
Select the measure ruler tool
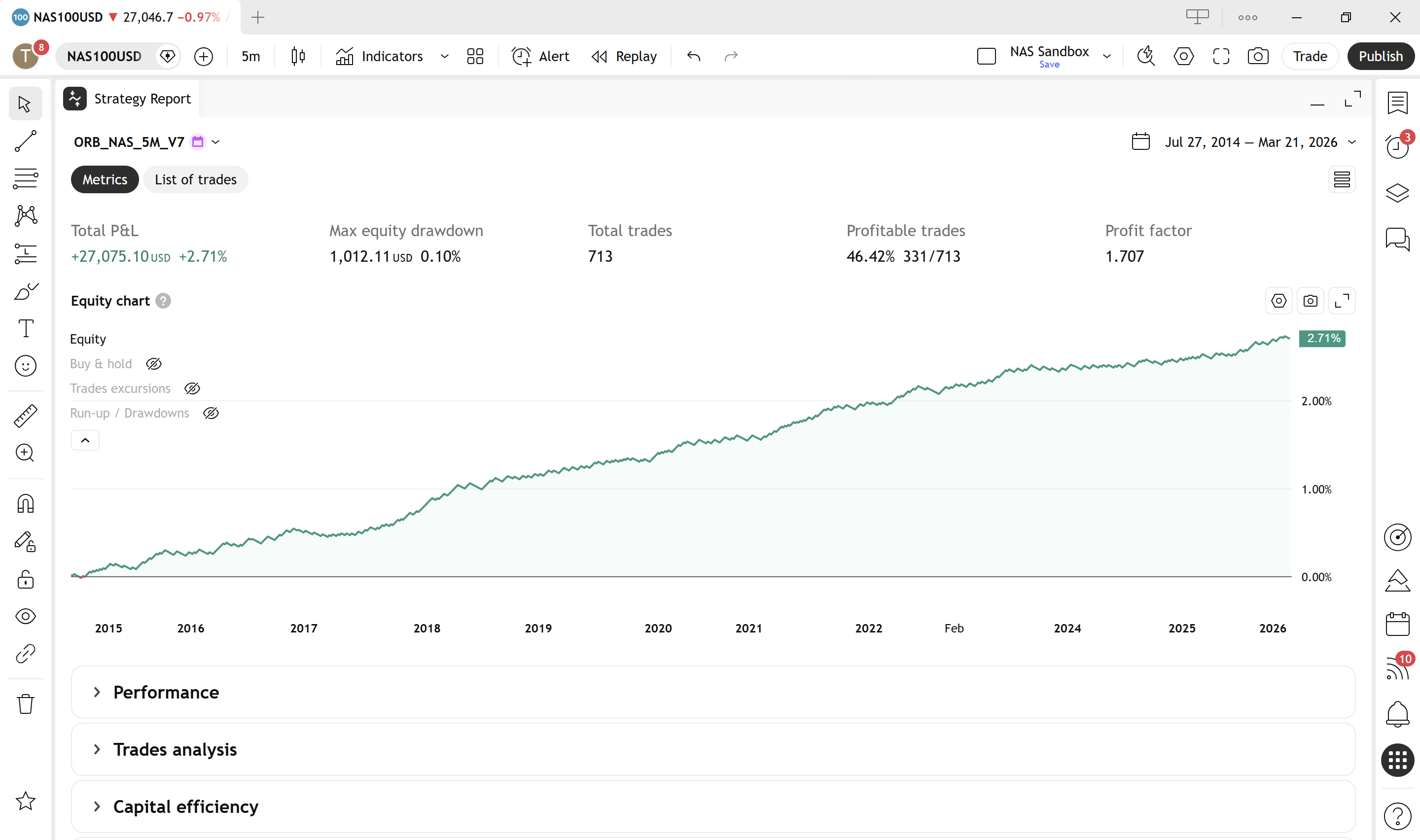tap(25, 416)
